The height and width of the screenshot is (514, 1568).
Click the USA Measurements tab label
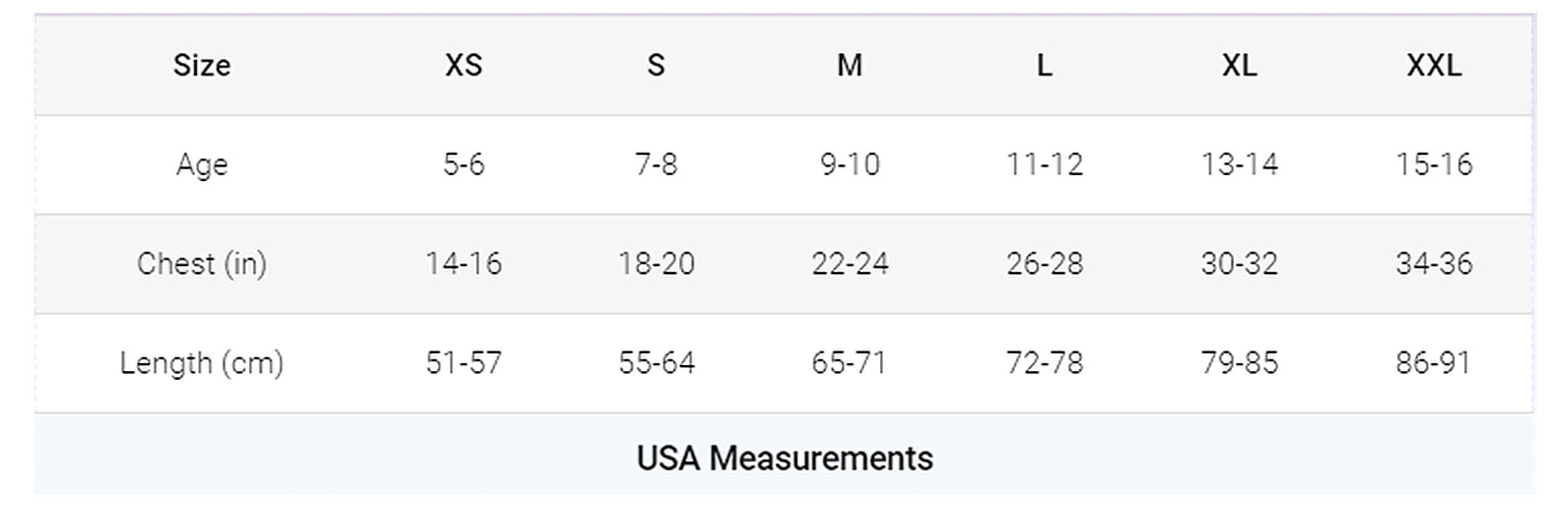coord(784,458)
